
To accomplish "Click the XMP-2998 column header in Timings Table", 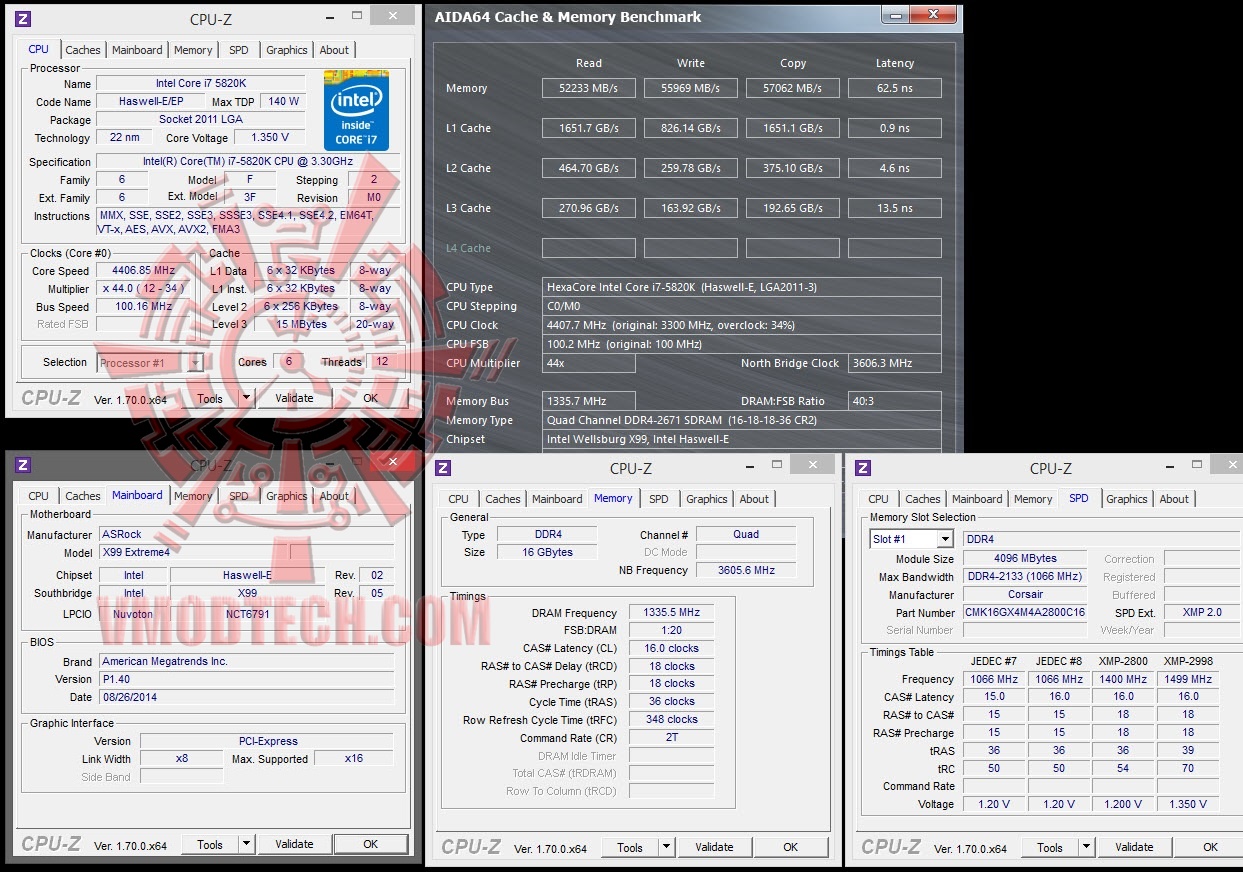I will (x=1188, y=661).
